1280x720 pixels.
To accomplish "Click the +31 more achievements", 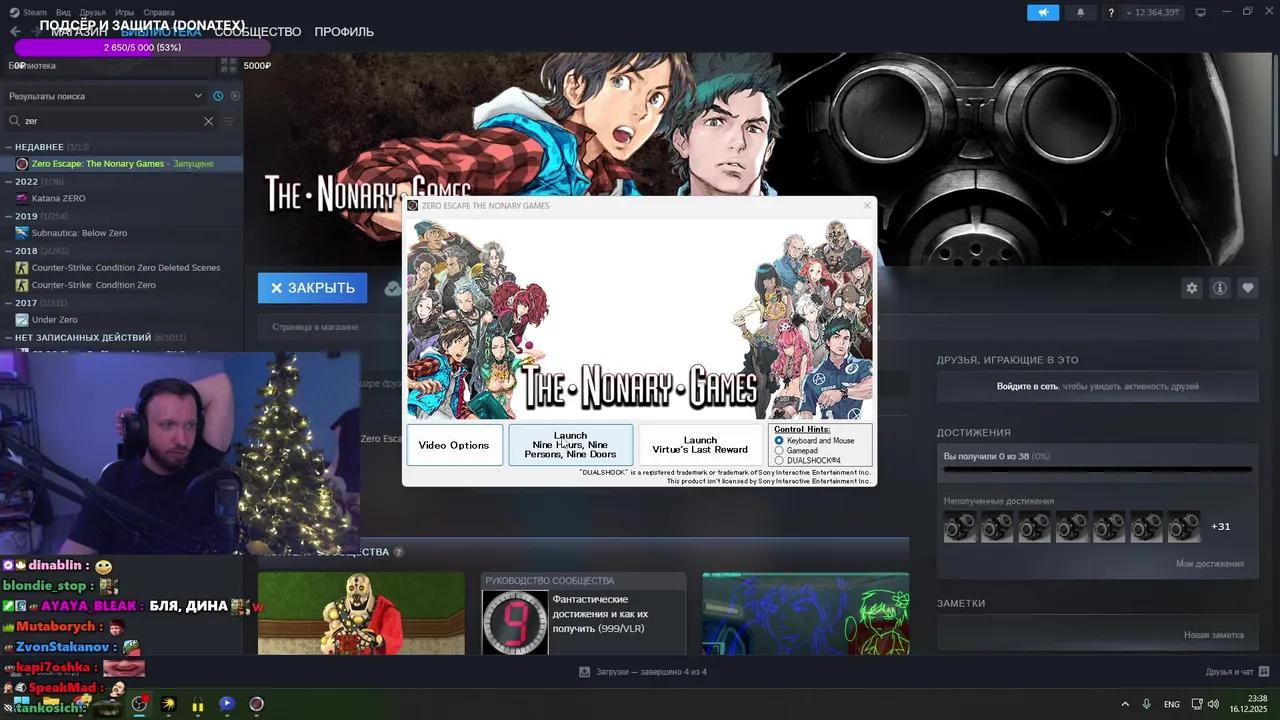I will pyautogui.click(x=1220, y=526).
